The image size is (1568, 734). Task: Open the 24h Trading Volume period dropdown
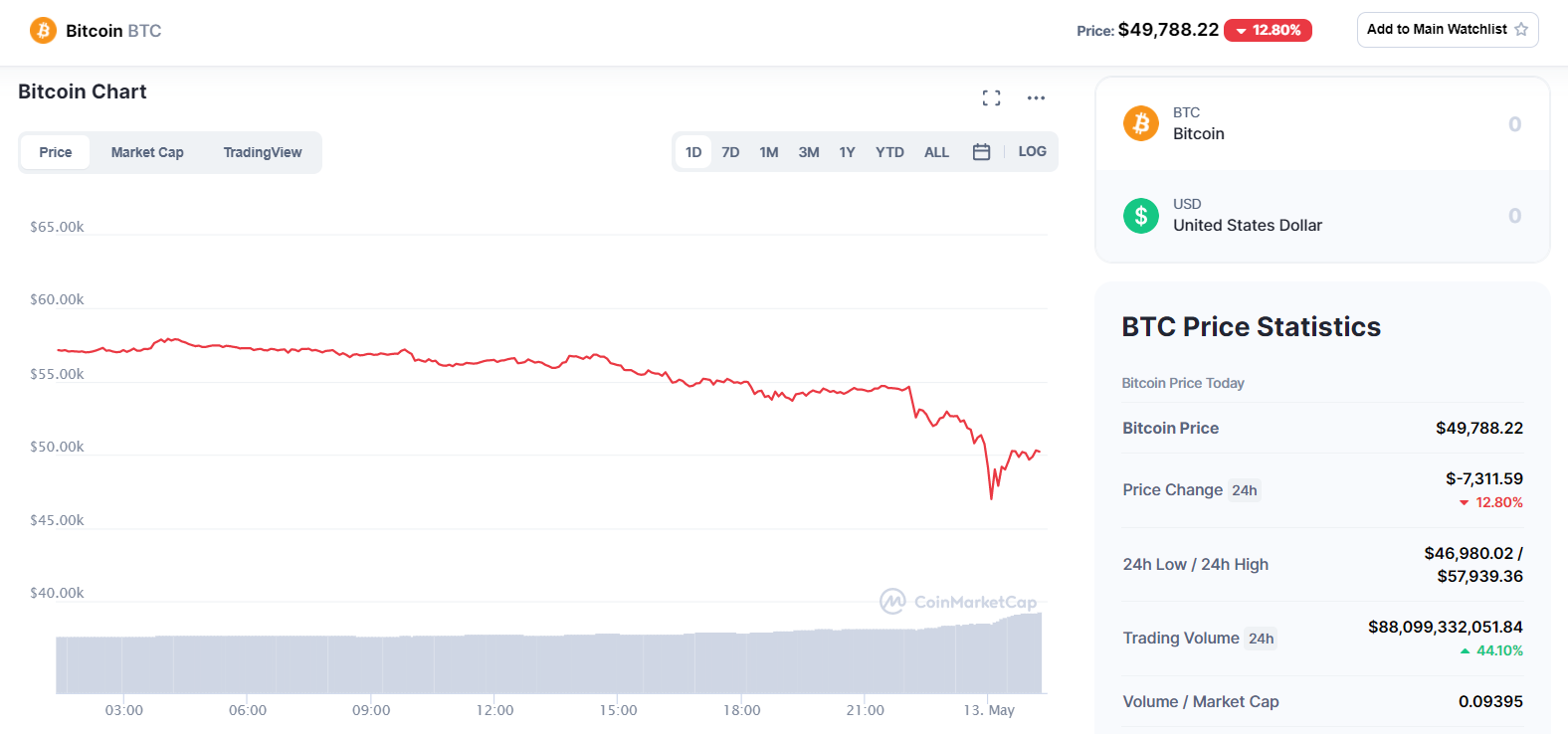[x=1262, y=639]
